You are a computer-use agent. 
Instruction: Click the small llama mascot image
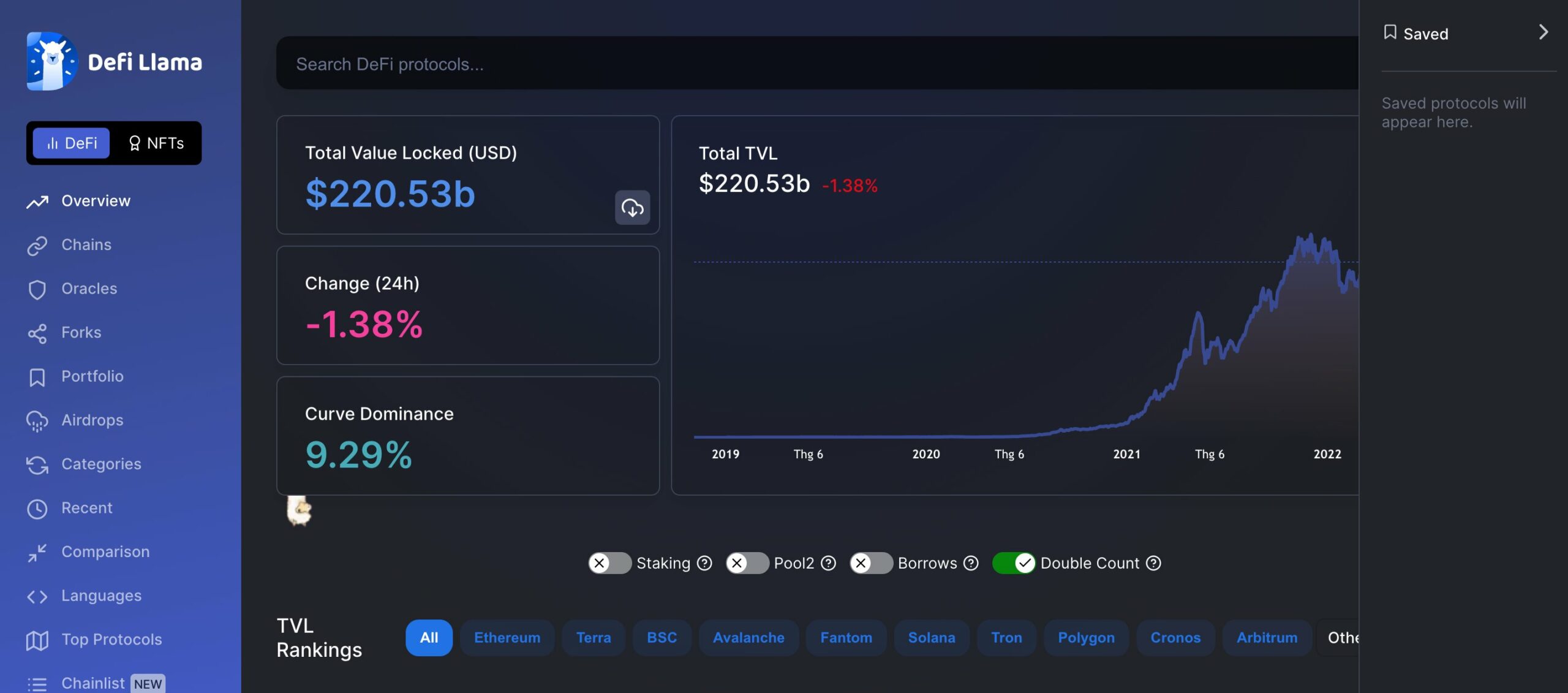[x=299, y=510]
